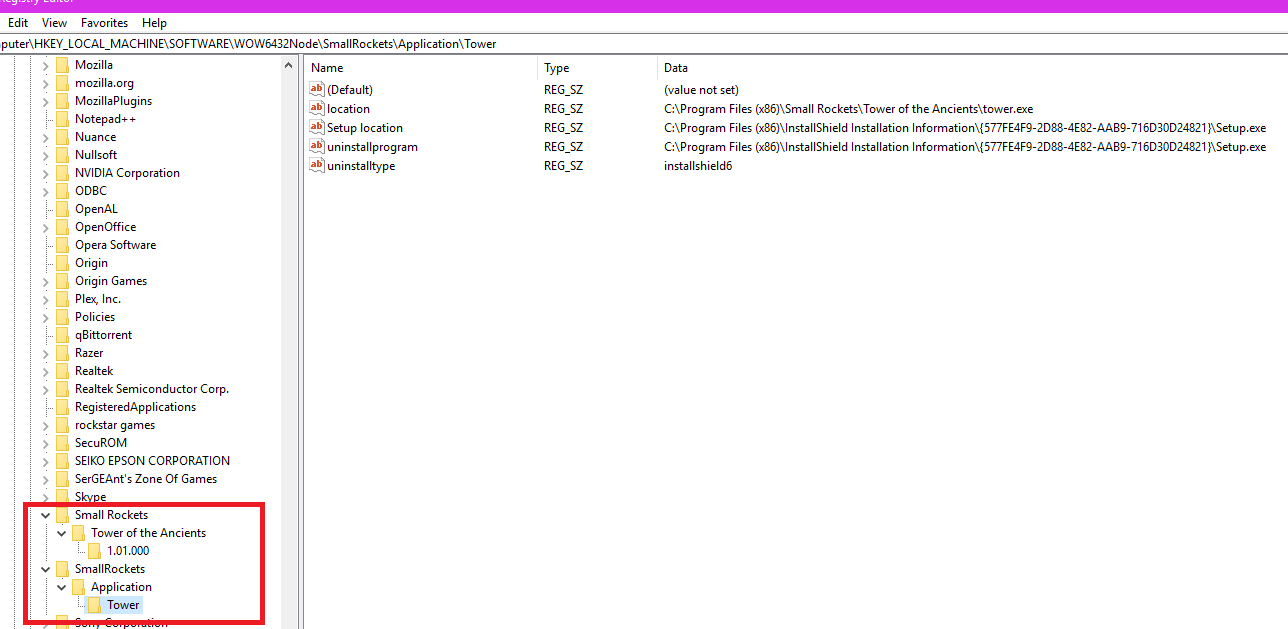Screen dimensions: 1288x629
Task: Click the NVIDIA Corporation folder icon
Action: 62,173
